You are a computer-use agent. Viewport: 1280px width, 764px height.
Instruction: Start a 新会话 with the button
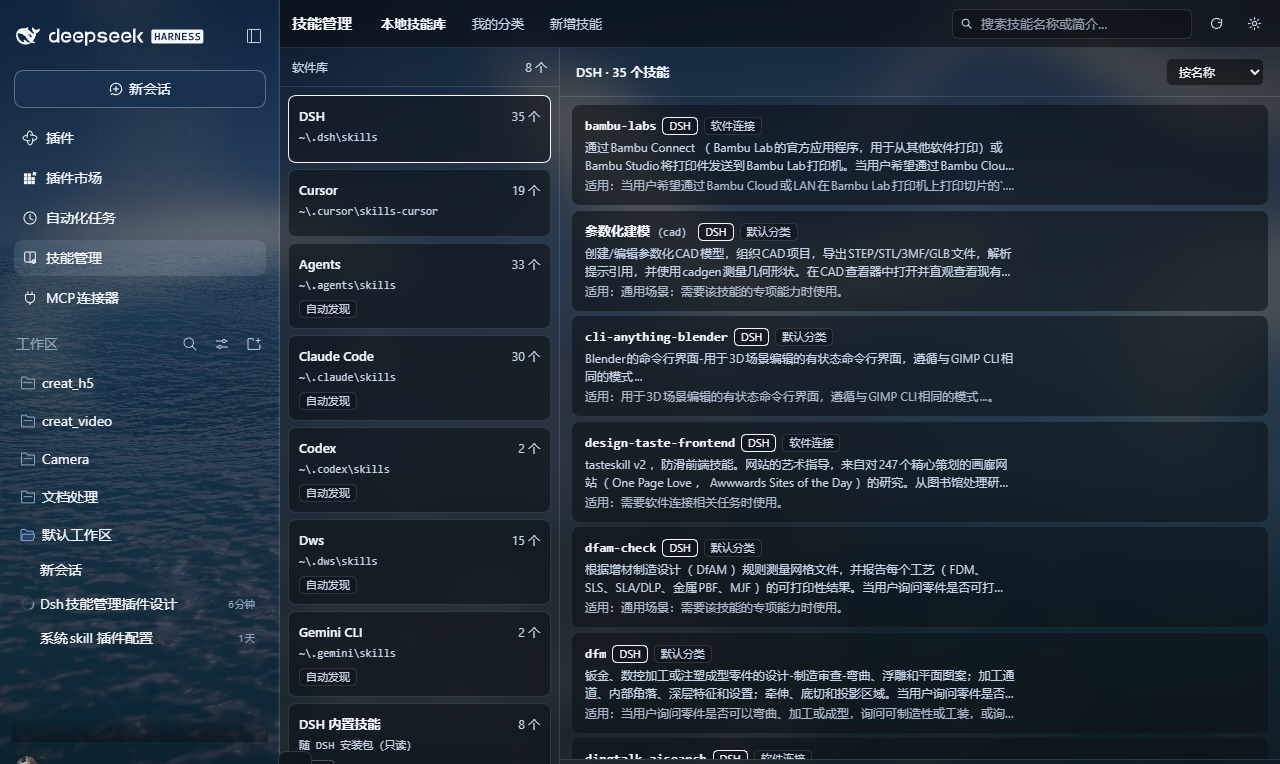[140, 89]
